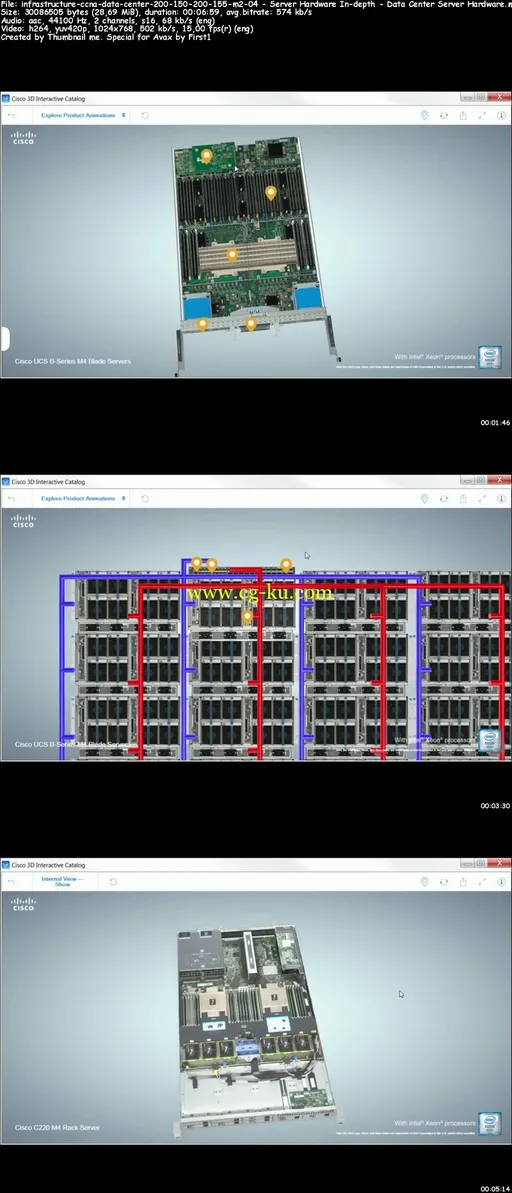The height and width of the screenshot is (1193, 512).
Task: Click reset view icon in the C220 M4 frame
Action: point(113,882)
